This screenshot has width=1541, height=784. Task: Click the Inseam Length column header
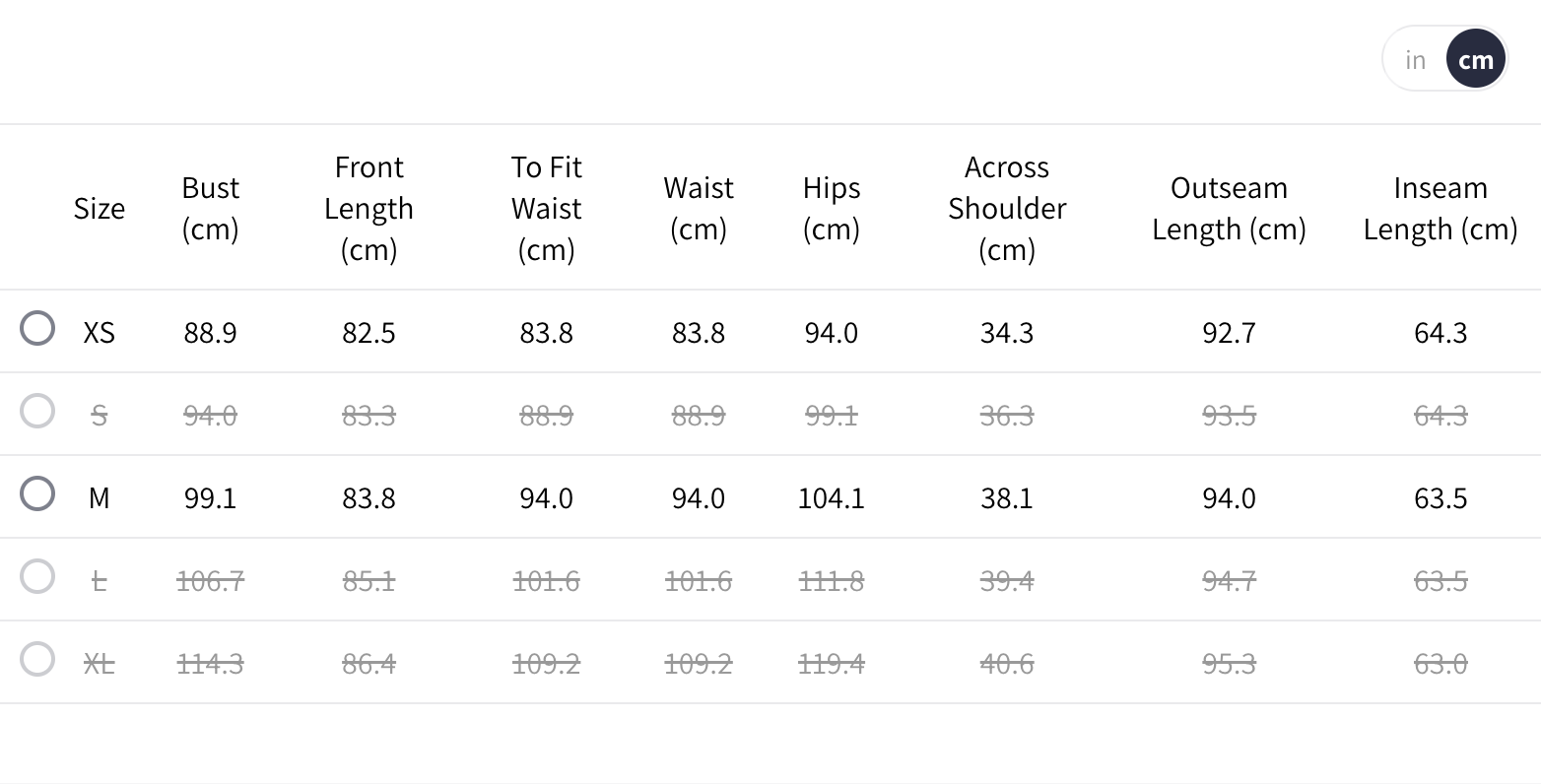point(1440,209)
